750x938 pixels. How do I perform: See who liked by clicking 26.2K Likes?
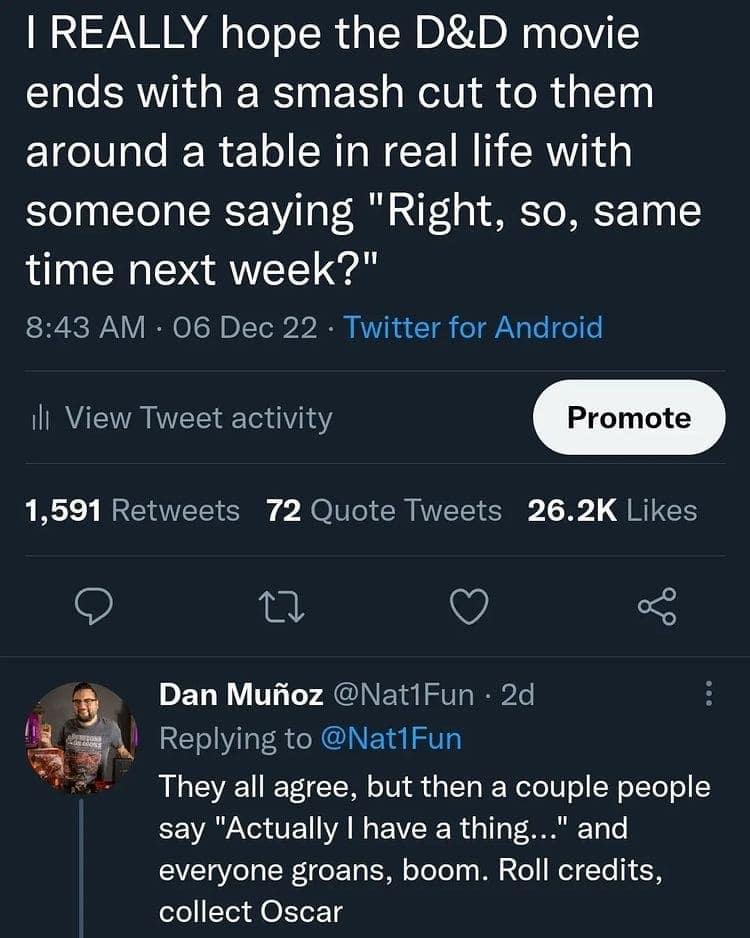tap(613, 510)
